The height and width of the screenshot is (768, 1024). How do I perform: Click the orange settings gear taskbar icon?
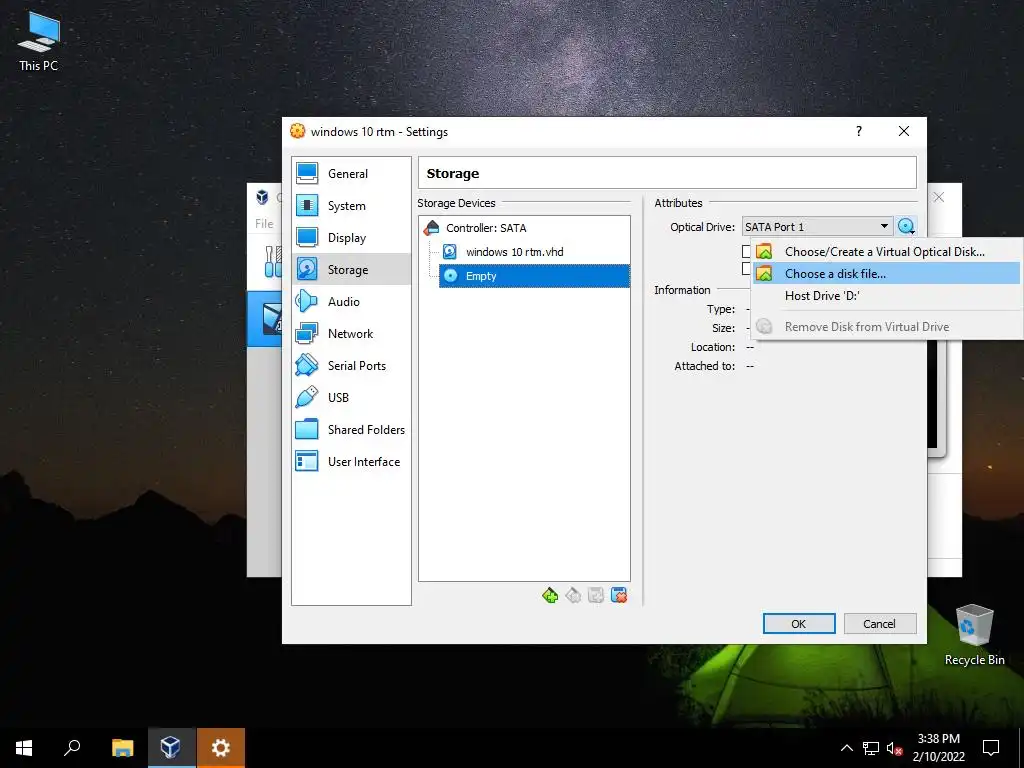(221, 748)
